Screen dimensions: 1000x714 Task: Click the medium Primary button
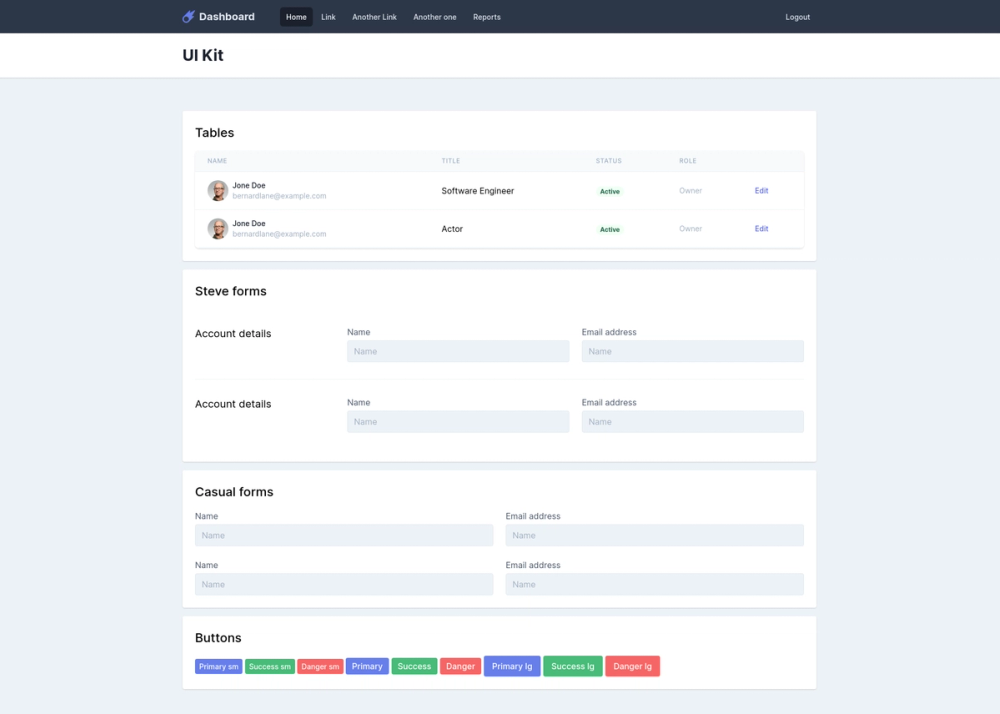coord(367,666)
